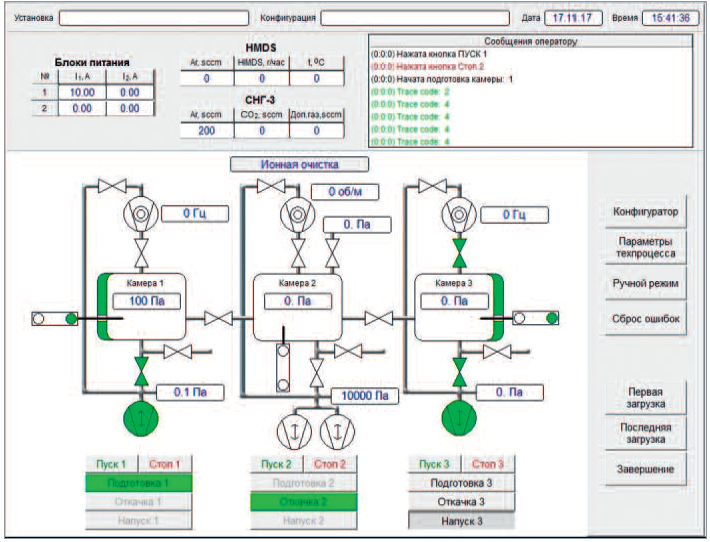Image resolution: width=710 pixels, height=542 pixels.
Task: Click the green valve above Камера 3
Action: click(460, 254)
